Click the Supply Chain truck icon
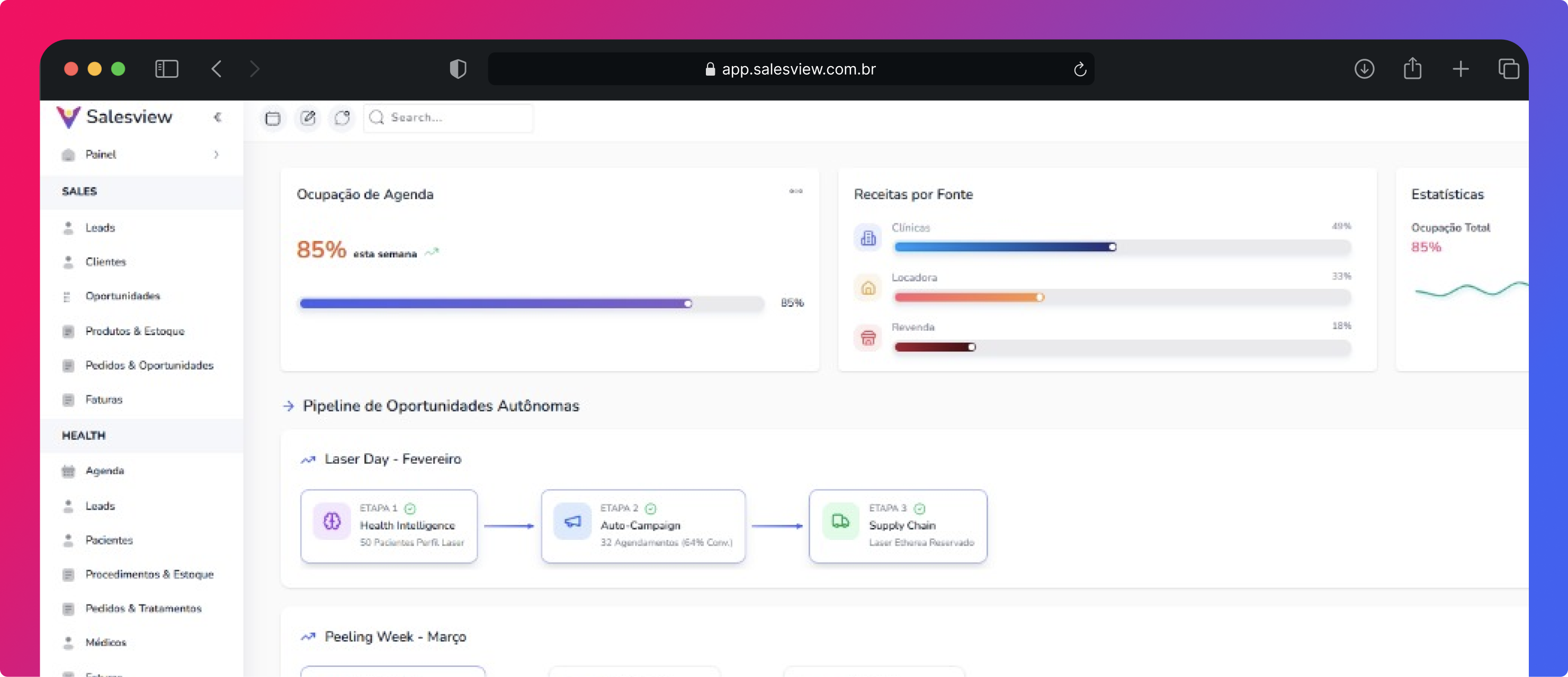 pos(840,521)
